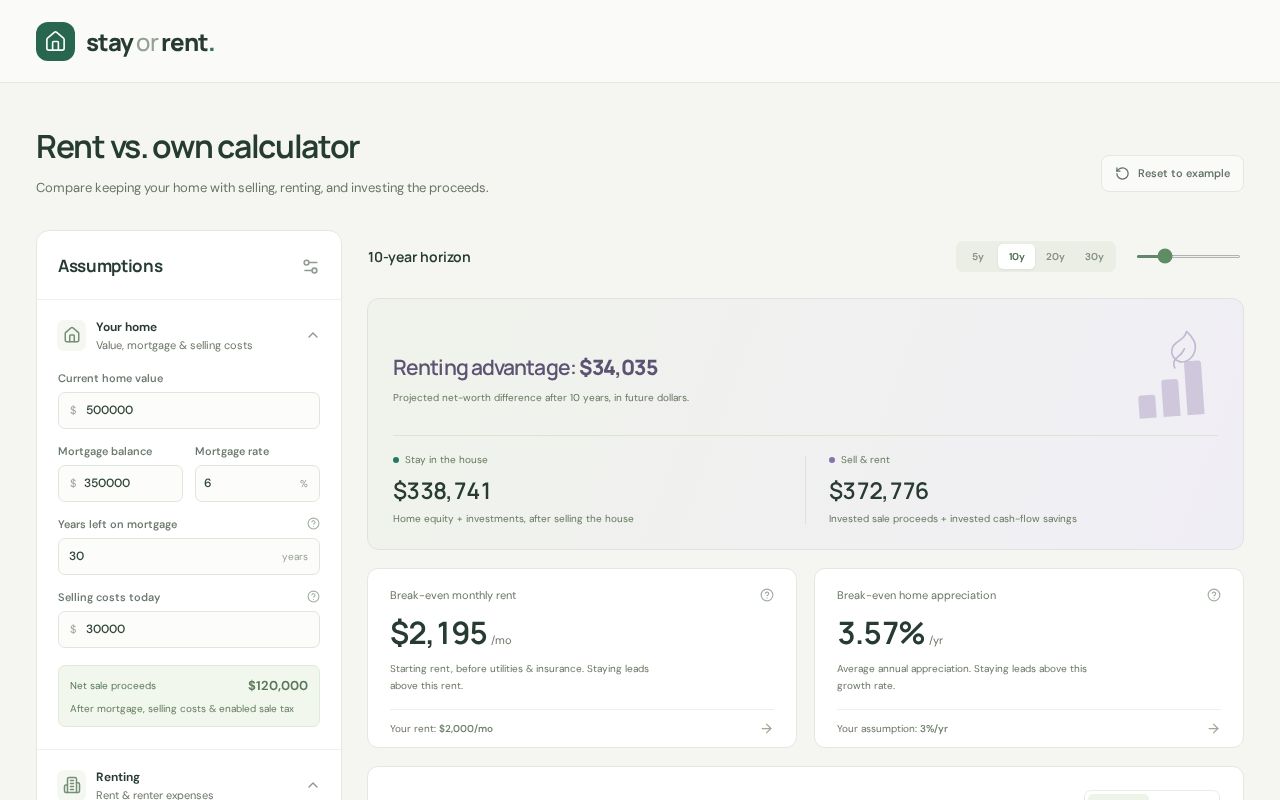Focus the Current home value field
The image size is (1280, 800).
coord(189,410)
